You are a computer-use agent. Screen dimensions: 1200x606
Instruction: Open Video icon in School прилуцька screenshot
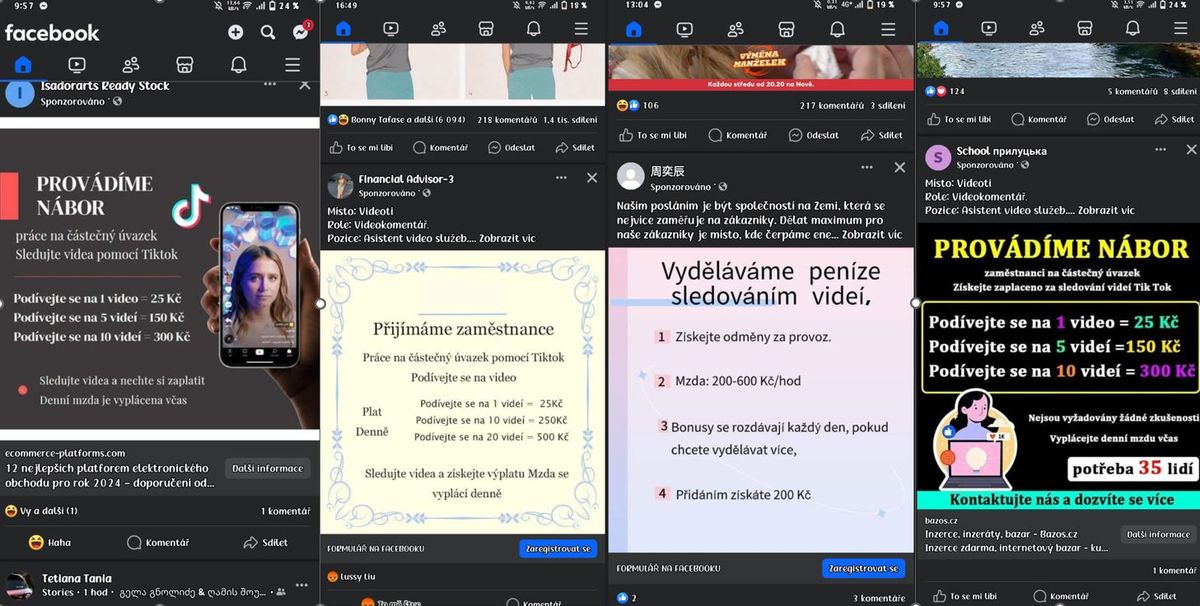point(990,29)
